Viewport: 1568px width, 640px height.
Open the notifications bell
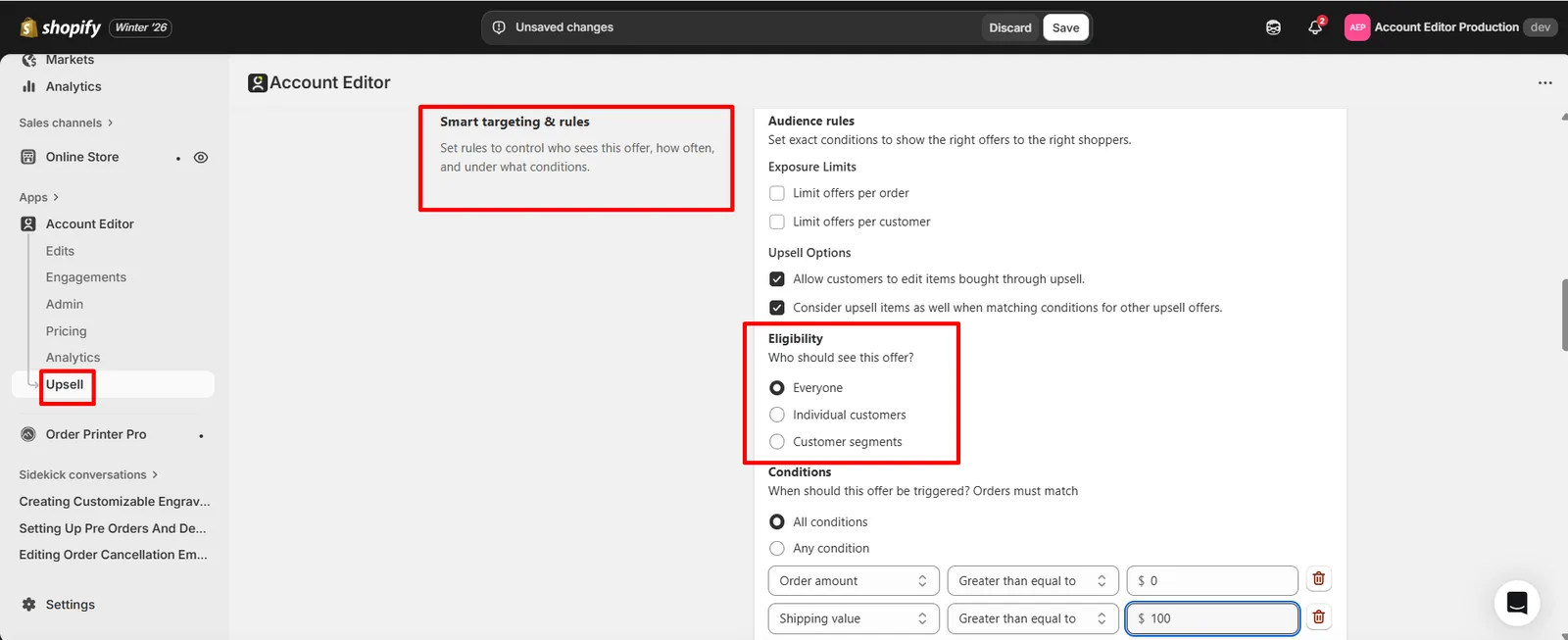pyautogui.click(x=1315, y=27)
